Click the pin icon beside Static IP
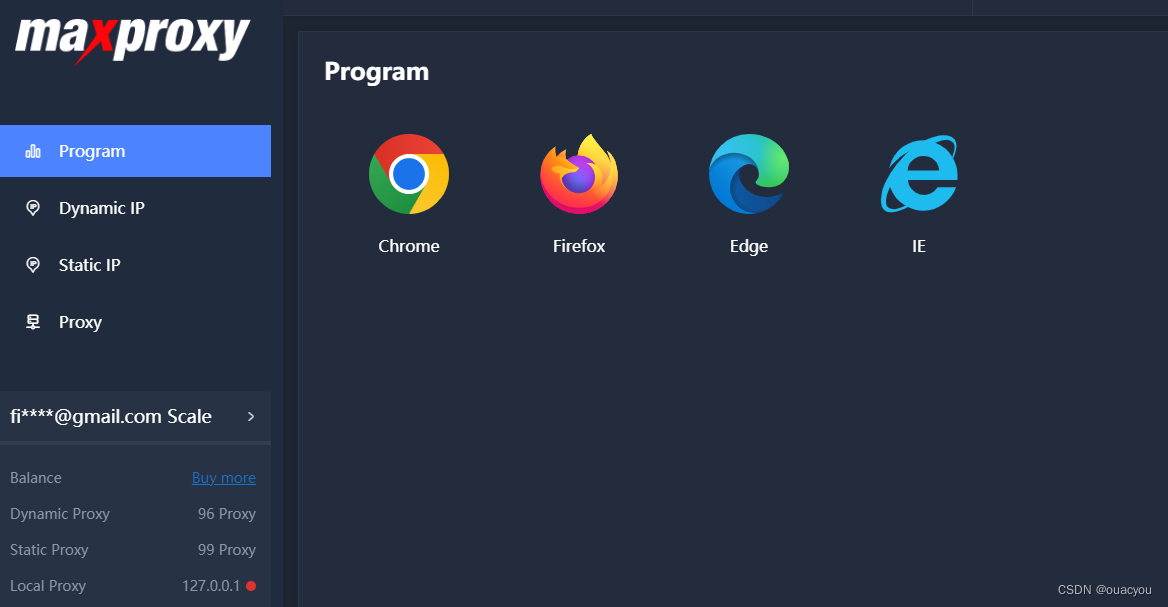The width and height of the screenshot is (1168, 607). 33,264
